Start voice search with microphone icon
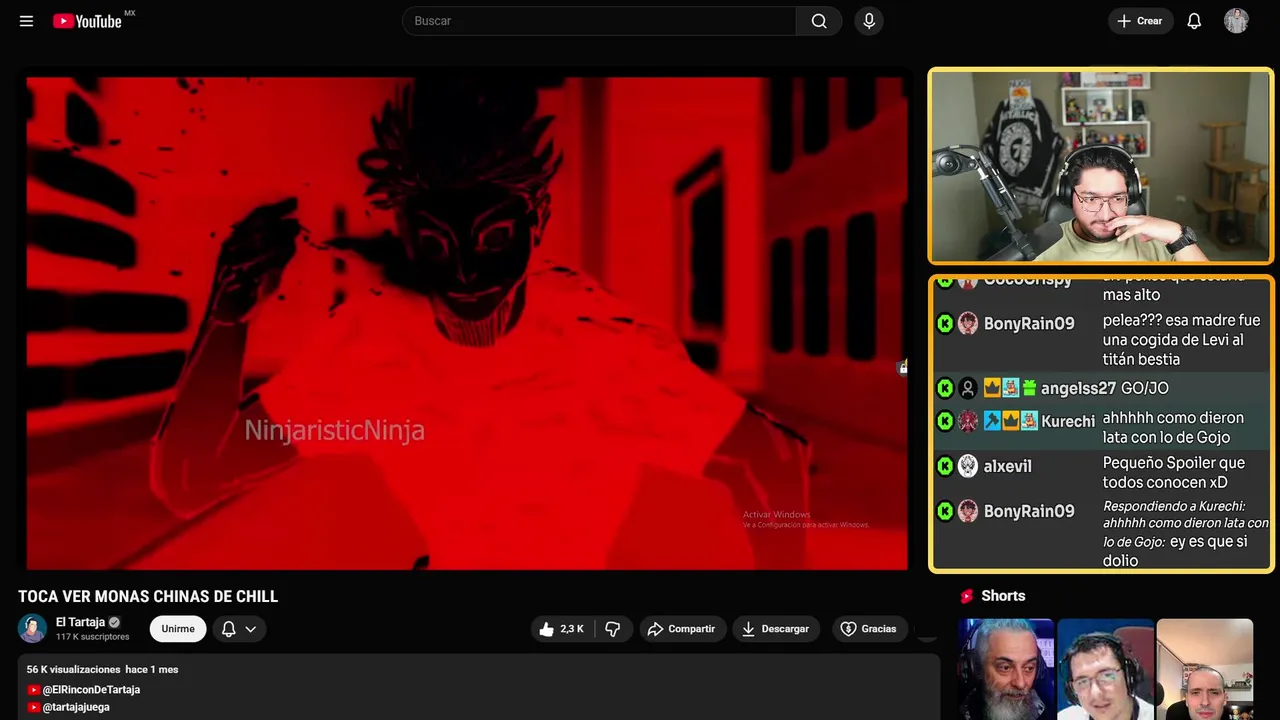 (869, 21)
